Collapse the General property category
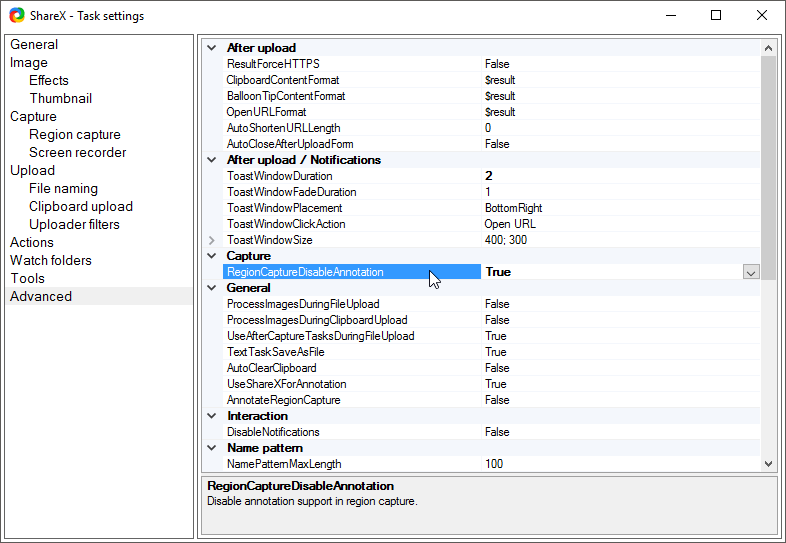 point(211,288)
